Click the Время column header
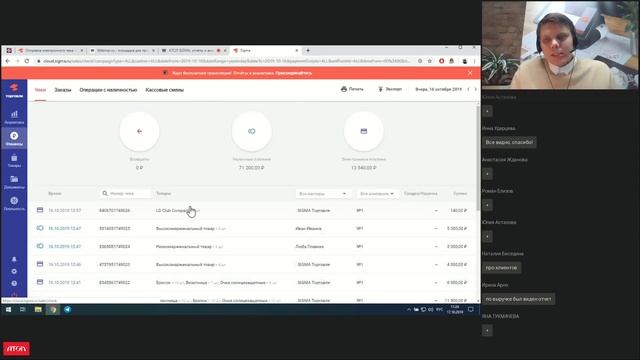Viewport: 640px width, 360px height. pyautogui.click(x=55, y=193)
